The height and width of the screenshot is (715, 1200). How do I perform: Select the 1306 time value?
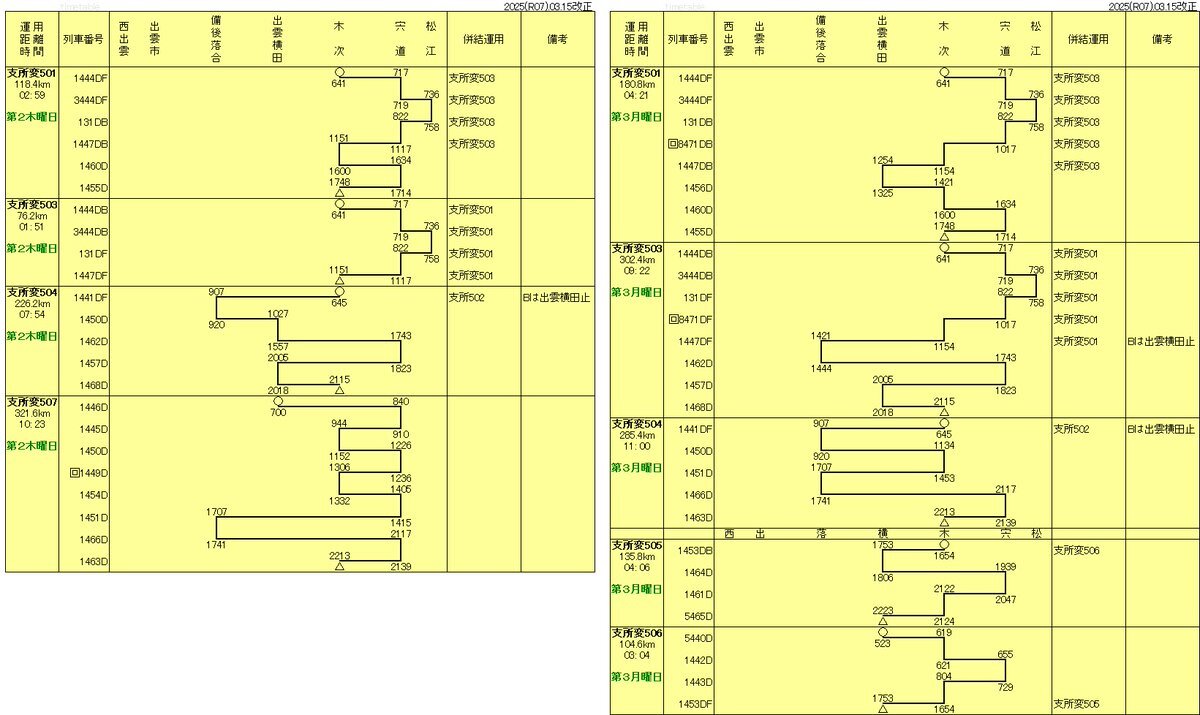(339, 467)
